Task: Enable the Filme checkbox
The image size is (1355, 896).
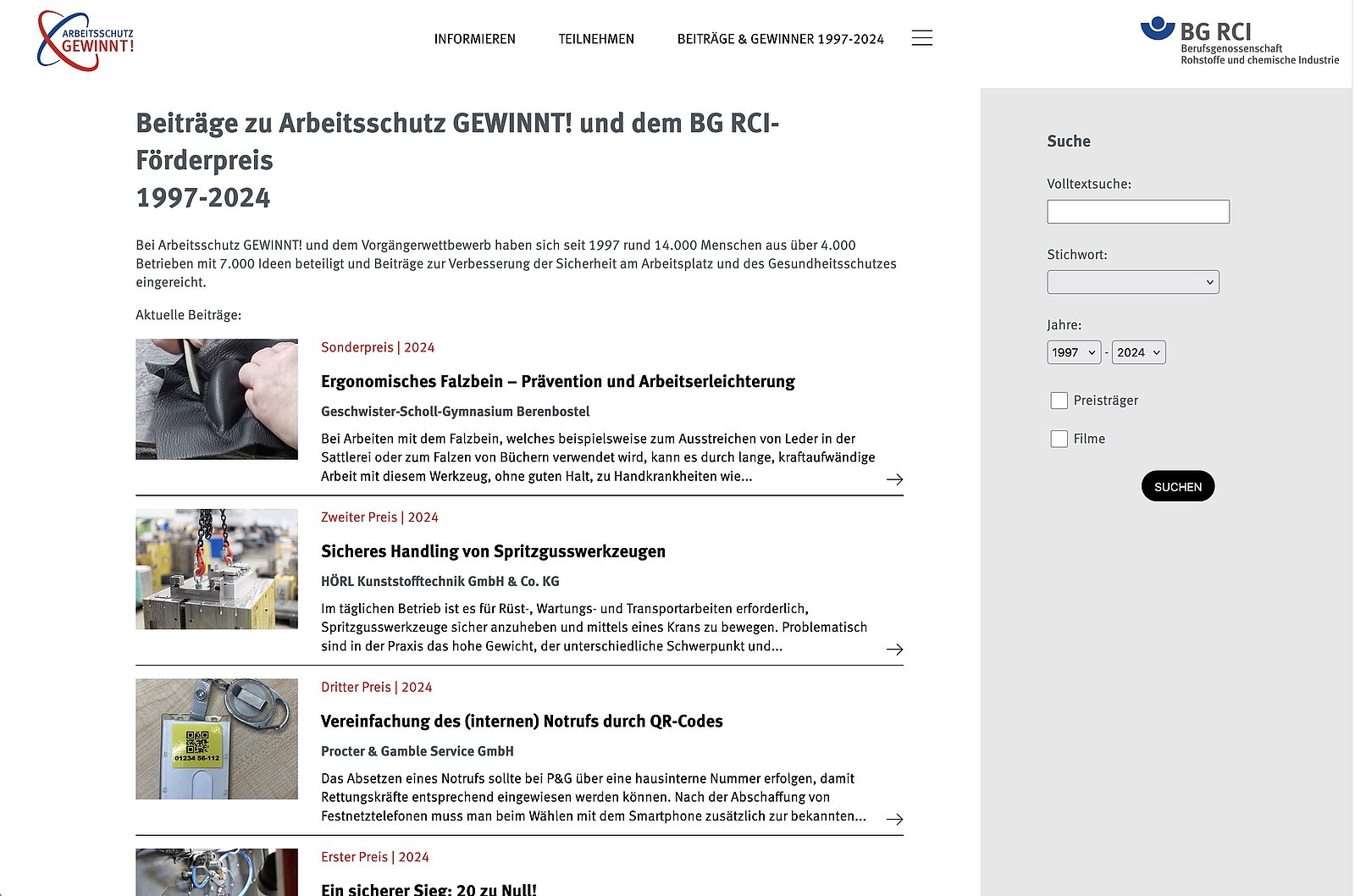Action: (1059, 439)
